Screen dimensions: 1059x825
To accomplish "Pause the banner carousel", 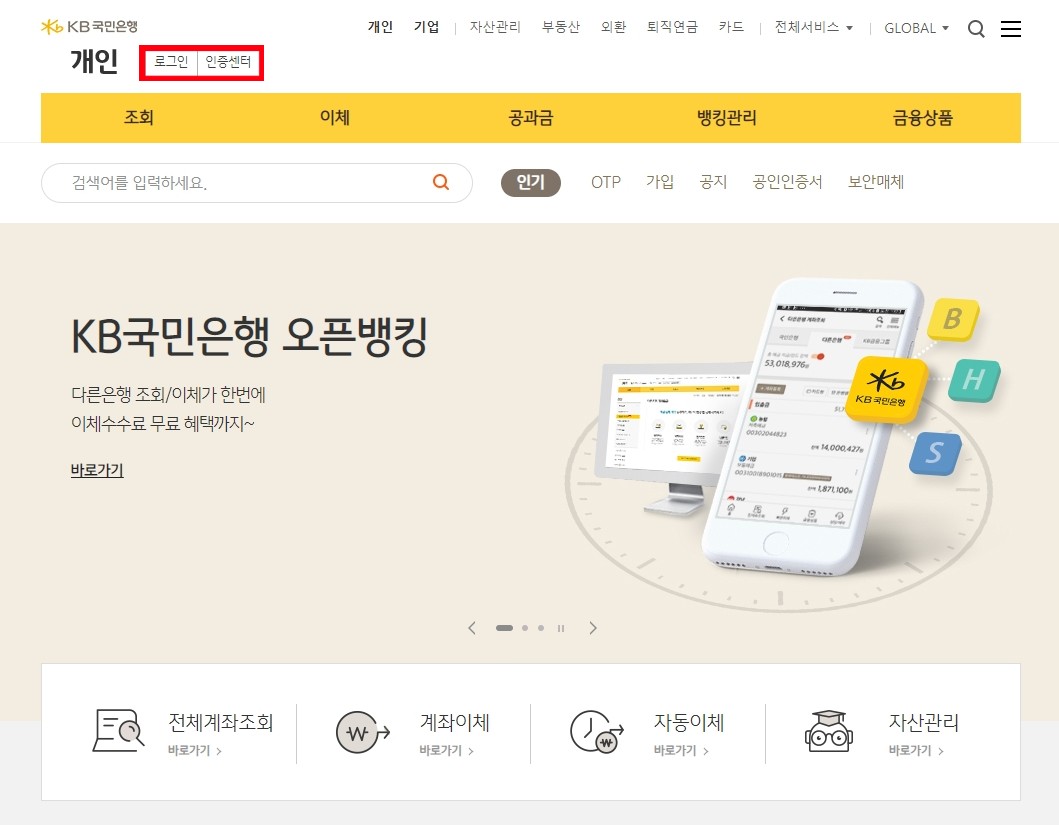I will (561, 627).
